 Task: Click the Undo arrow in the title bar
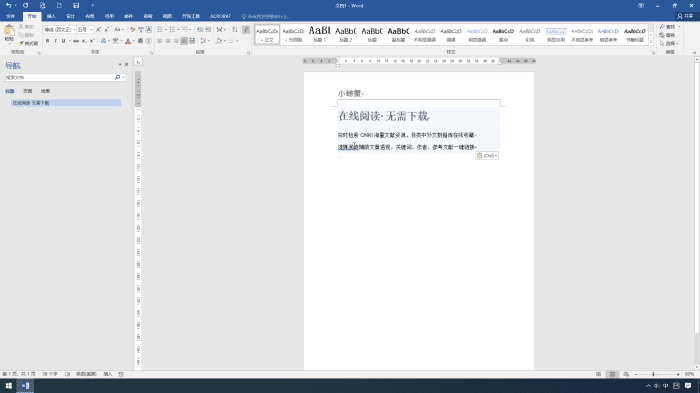pyautogui.click(x=8, y=5)
